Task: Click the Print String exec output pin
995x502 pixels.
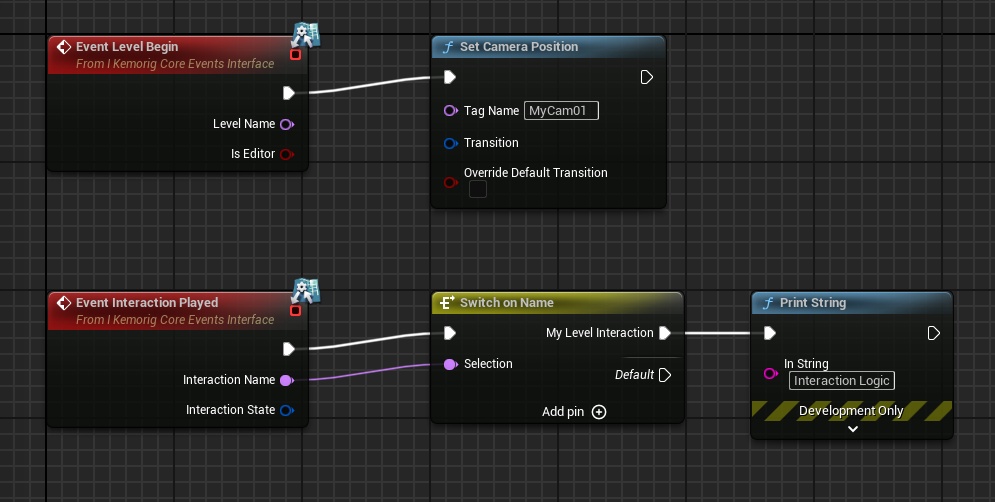Action: tap(934, 333)
